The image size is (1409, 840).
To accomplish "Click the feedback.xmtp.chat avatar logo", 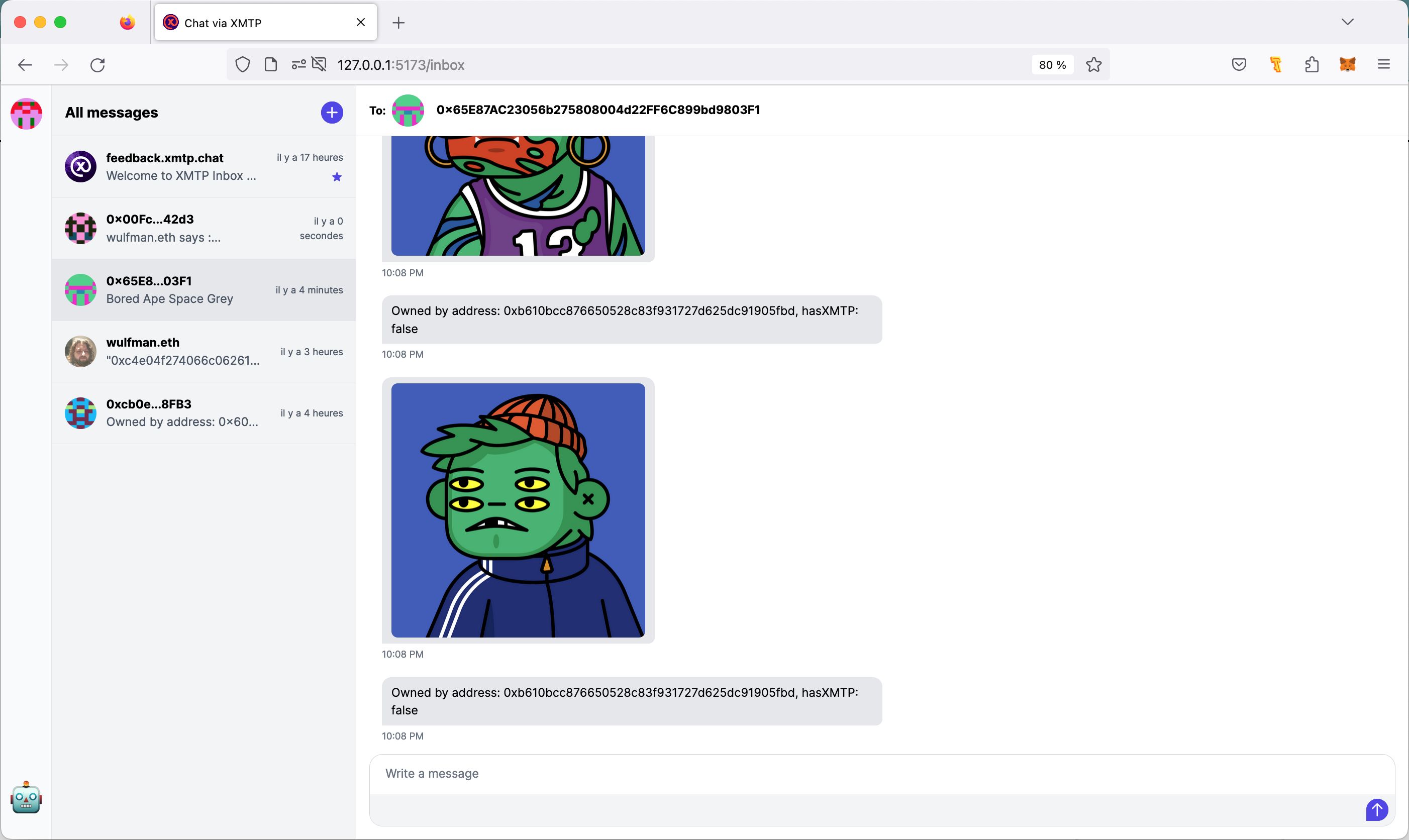I will (x=80, y=166).
